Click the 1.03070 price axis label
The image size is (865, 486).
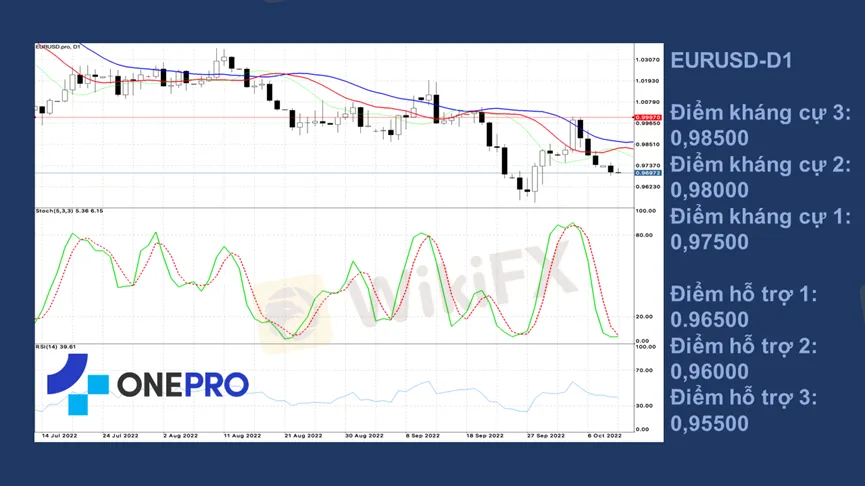pos(648,60)
